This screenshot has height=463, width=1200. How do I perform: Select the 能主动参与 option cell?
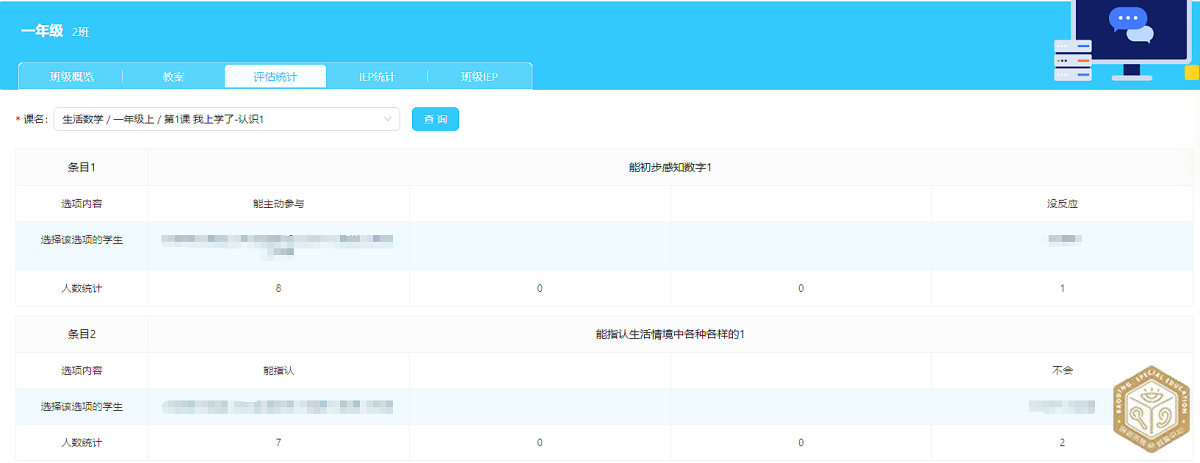click(278, 204)
